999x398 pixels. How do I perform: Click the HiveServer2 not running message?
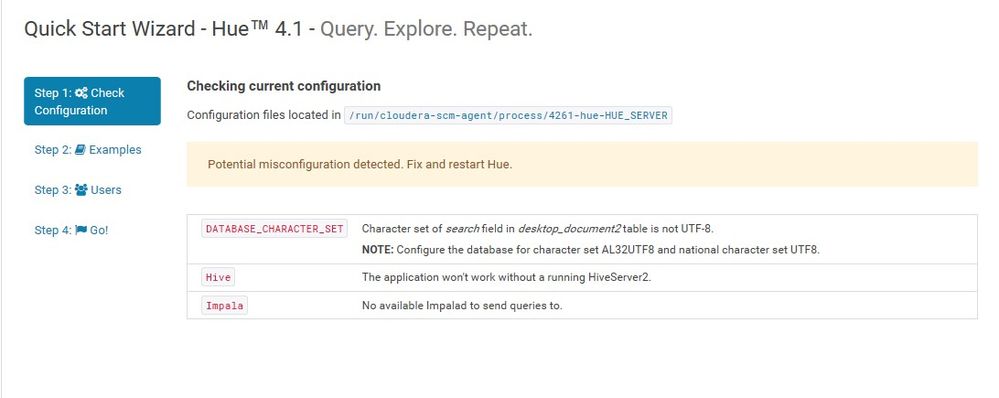[507, 278]
